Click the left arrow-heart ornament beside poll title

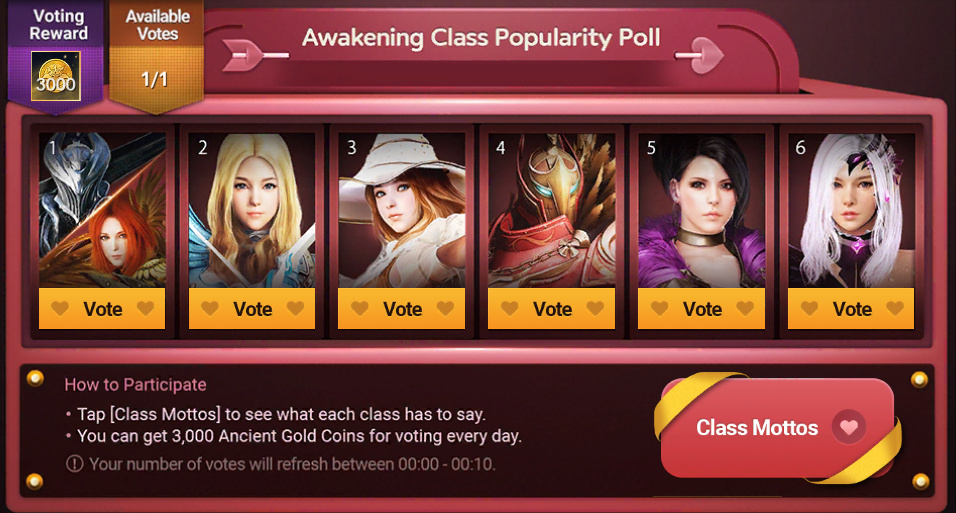click(255, 55)
